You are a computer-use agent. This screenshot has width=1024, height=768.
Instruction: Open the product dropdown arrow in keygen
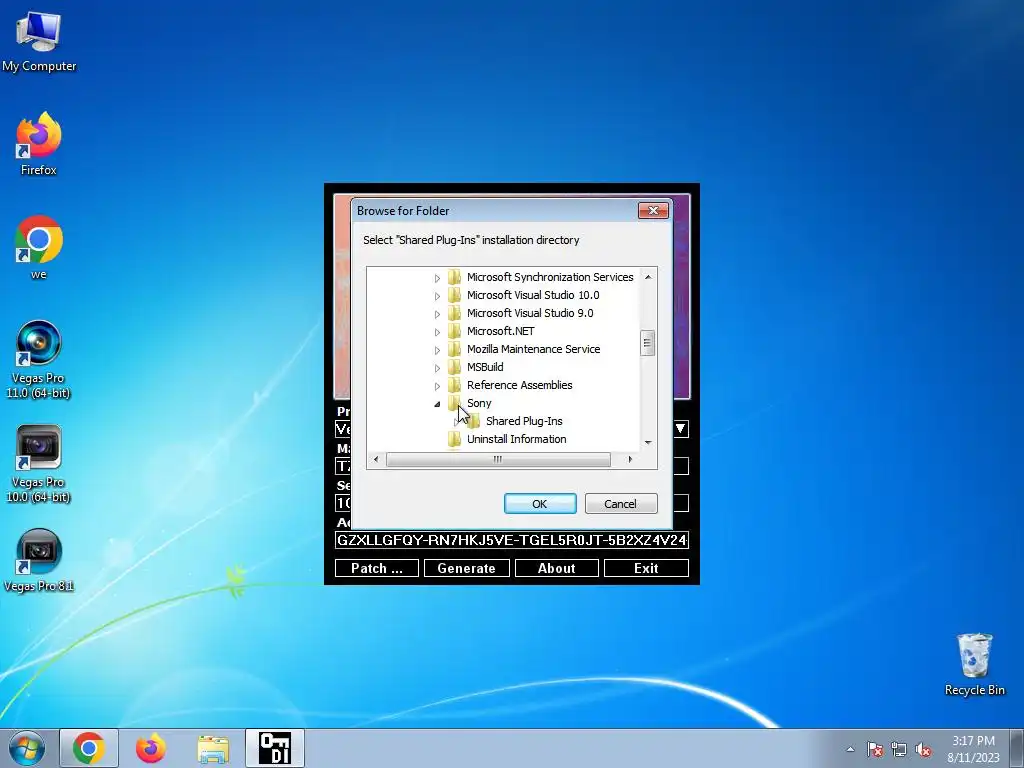tap(680, 429)
